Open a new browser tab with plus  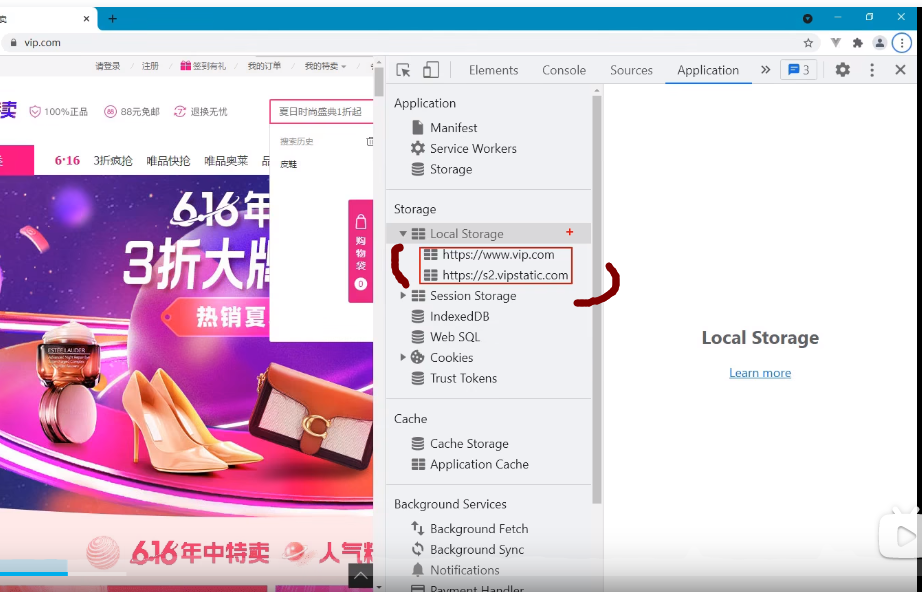pos(112,18)
